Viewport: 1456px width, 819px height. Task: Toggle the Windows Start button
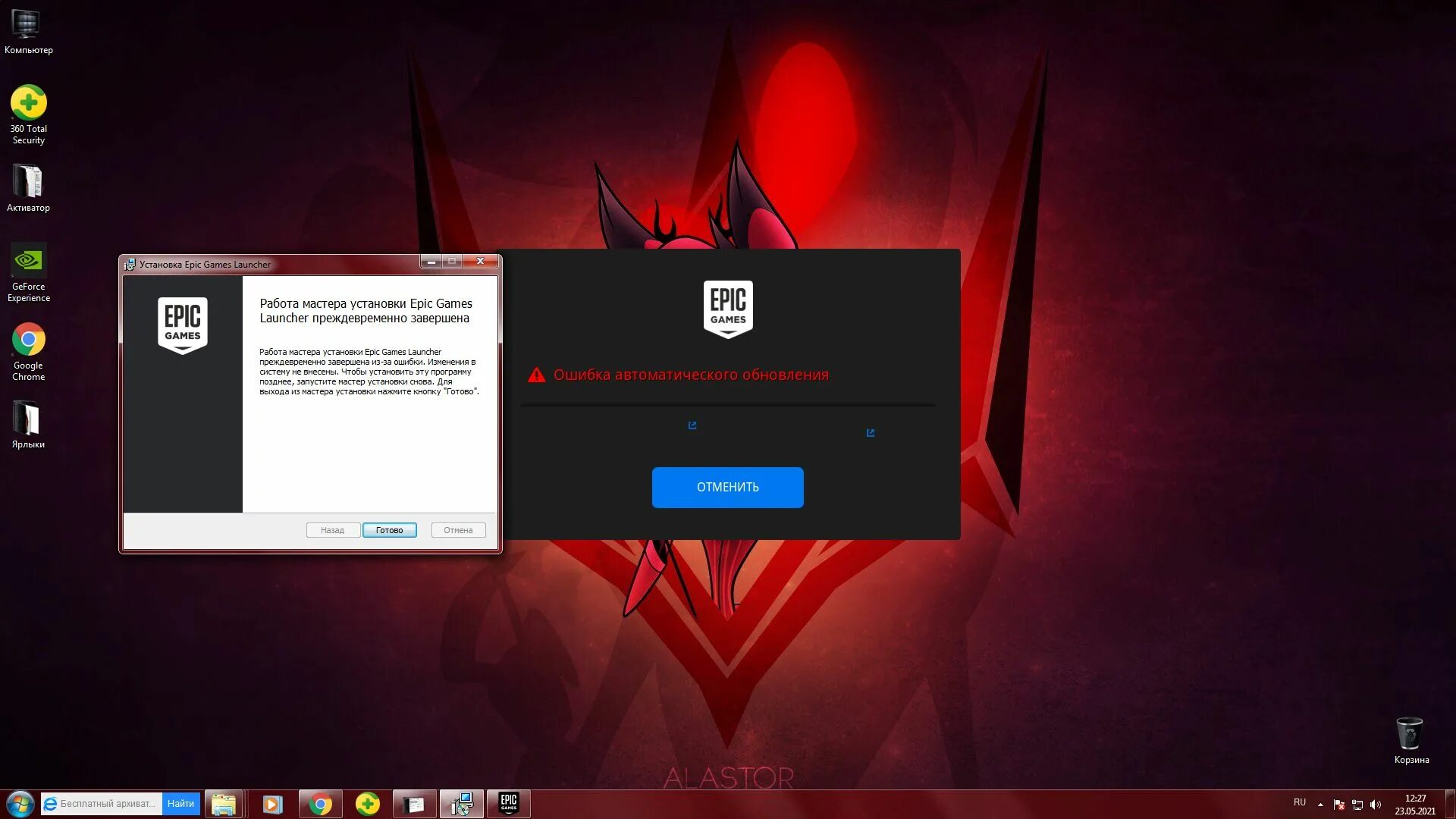point(14,803)
